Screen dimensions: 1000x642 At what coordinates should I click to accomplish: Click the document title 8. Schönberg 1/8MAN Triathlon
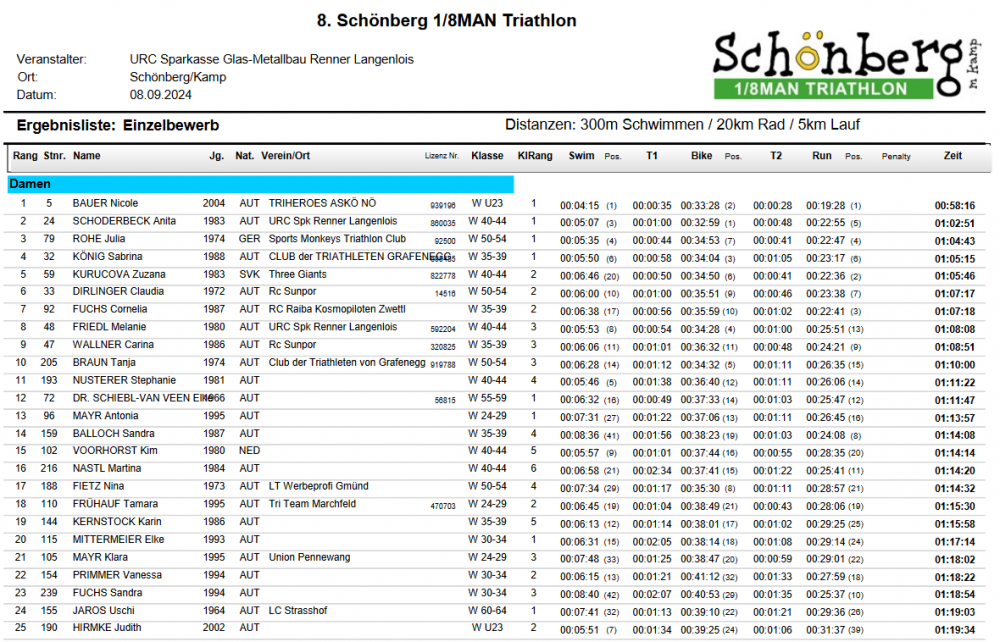[446, 21]
